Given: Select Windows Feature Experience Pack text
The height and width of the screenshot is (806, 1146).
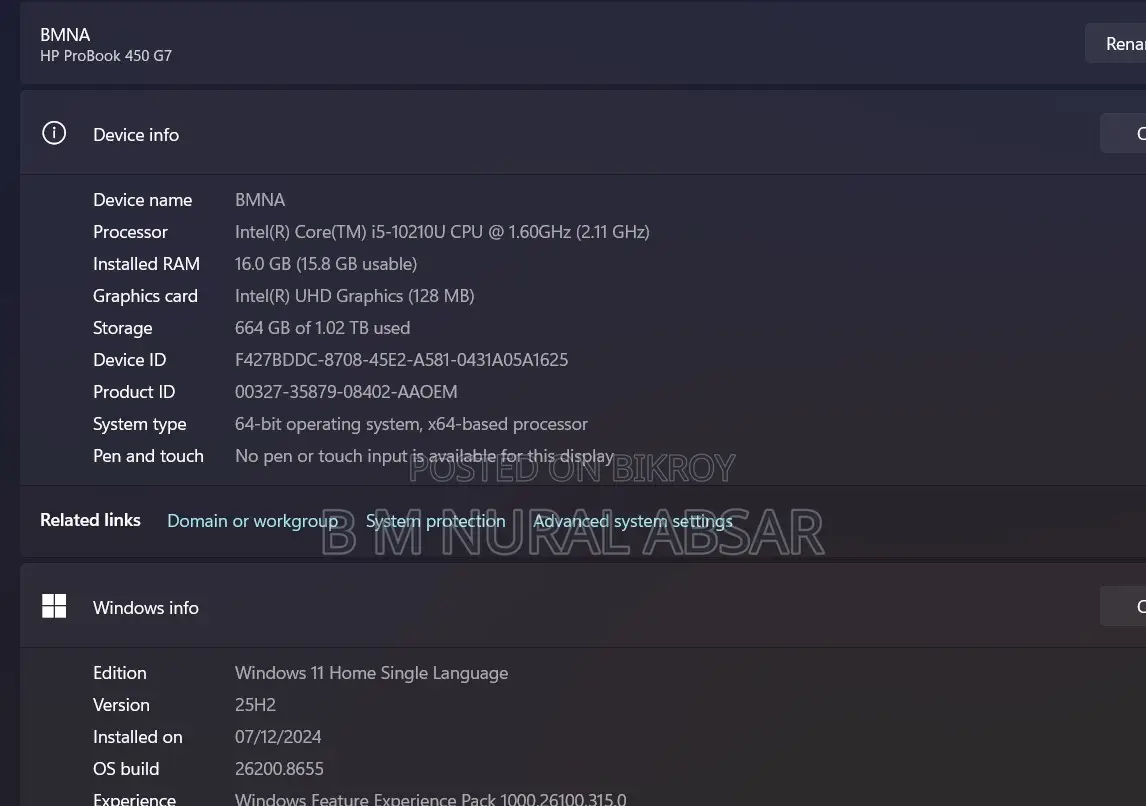Looking at the screenshot, I should (x=430, y=799).
